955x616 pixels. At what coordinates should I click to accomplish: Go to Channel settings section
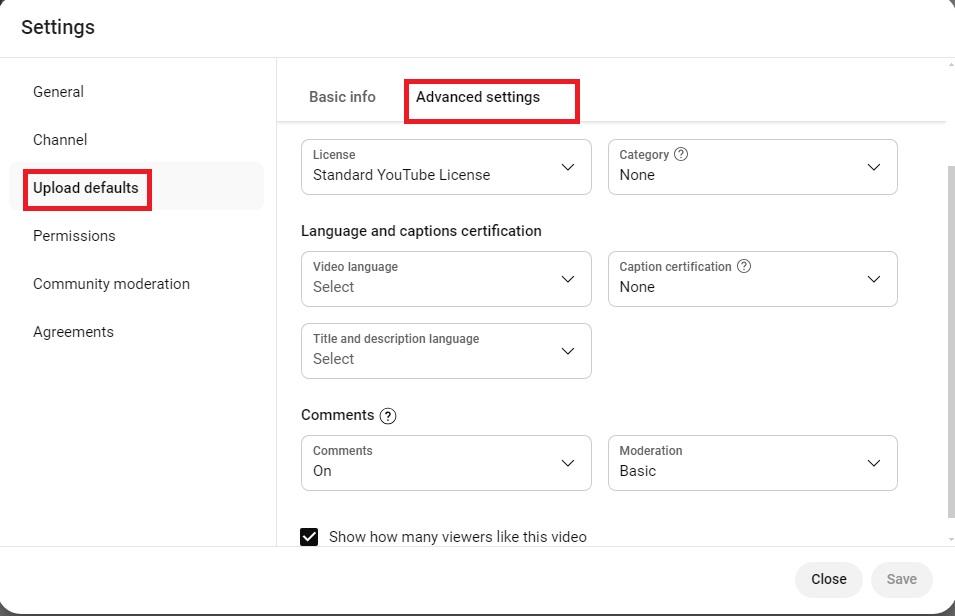pyautogui.click(x=60, y=140)
